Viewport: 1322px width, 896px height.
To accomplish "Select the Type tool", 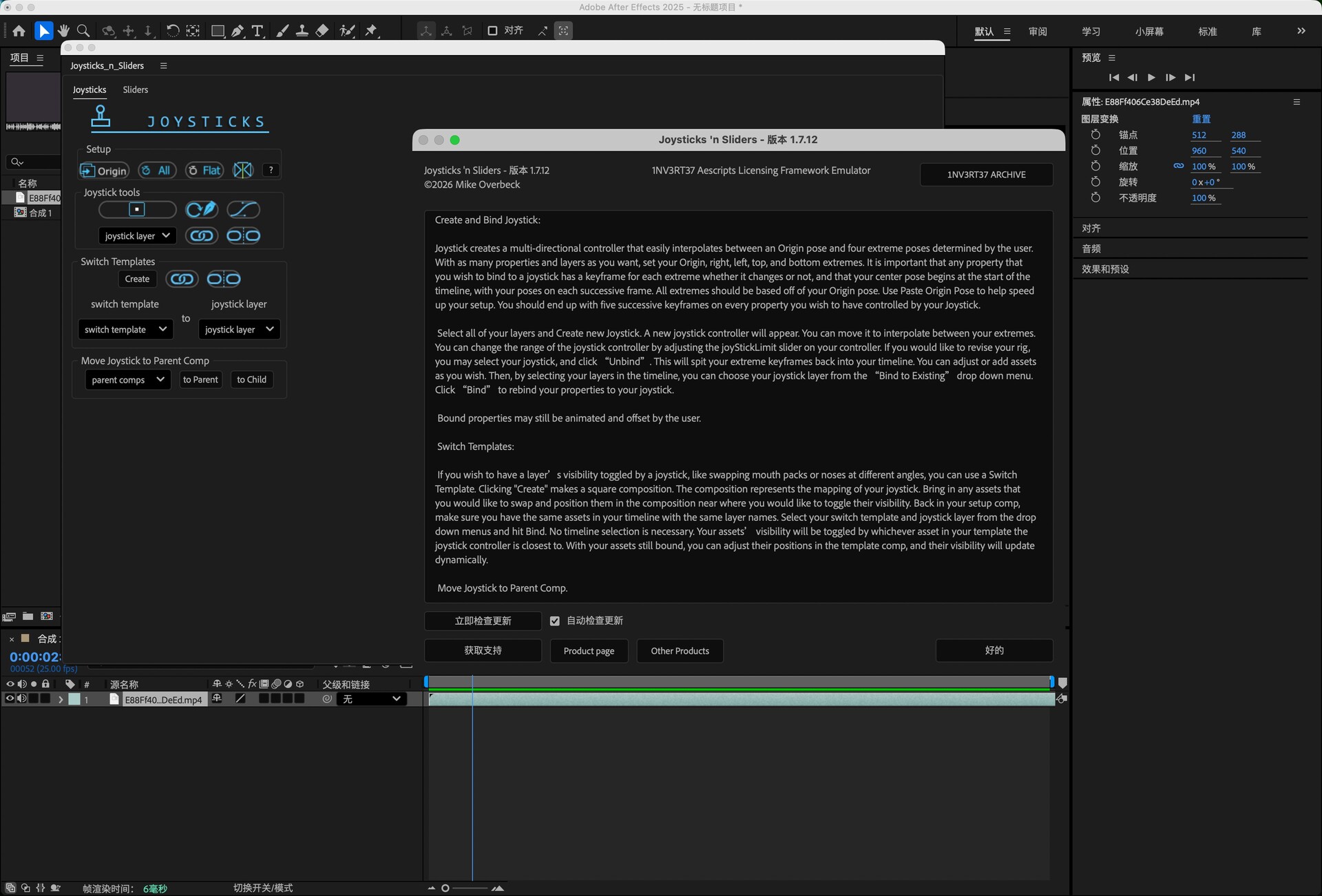I will [x=258, y=31].
